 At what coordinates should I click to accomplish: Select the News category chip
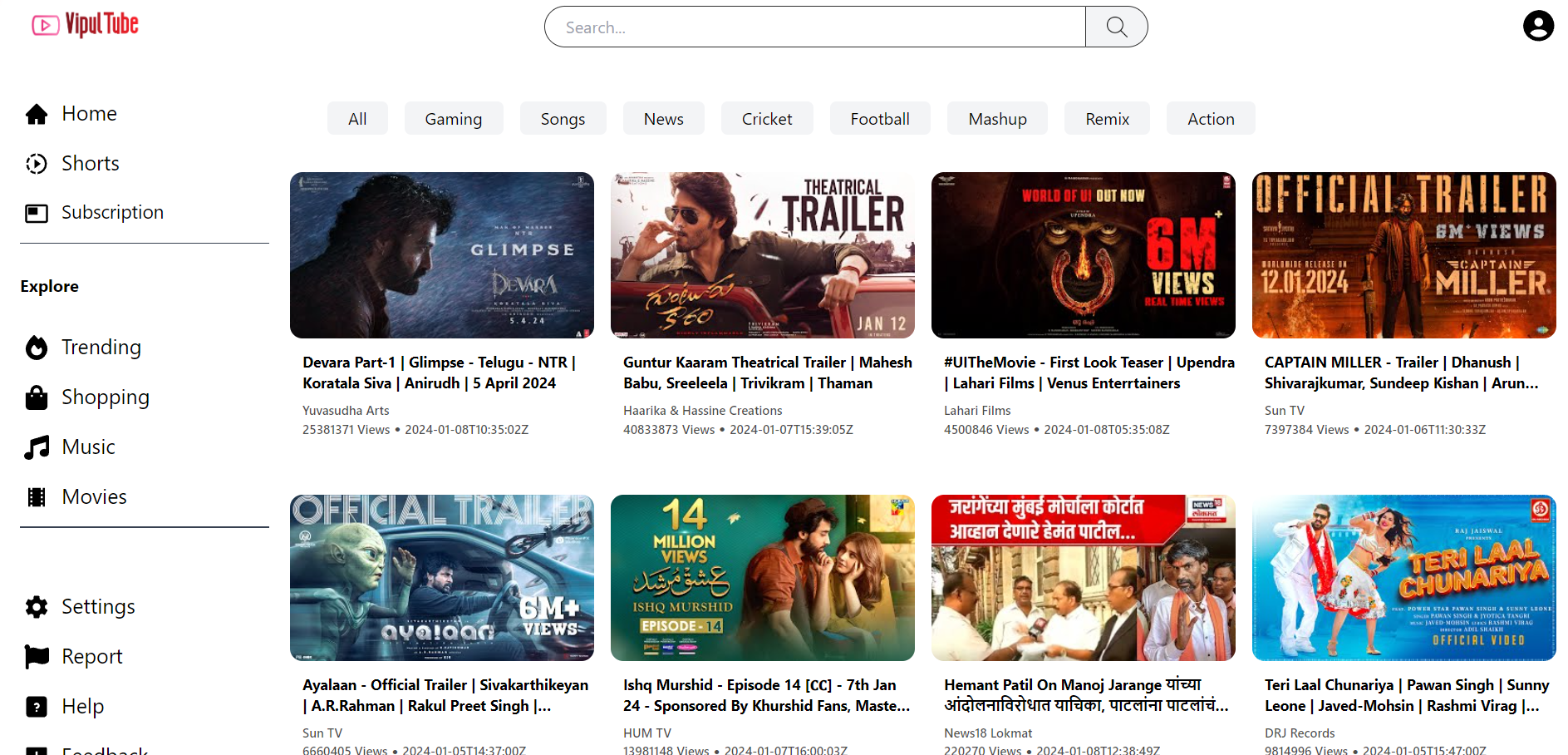(664, 119)
